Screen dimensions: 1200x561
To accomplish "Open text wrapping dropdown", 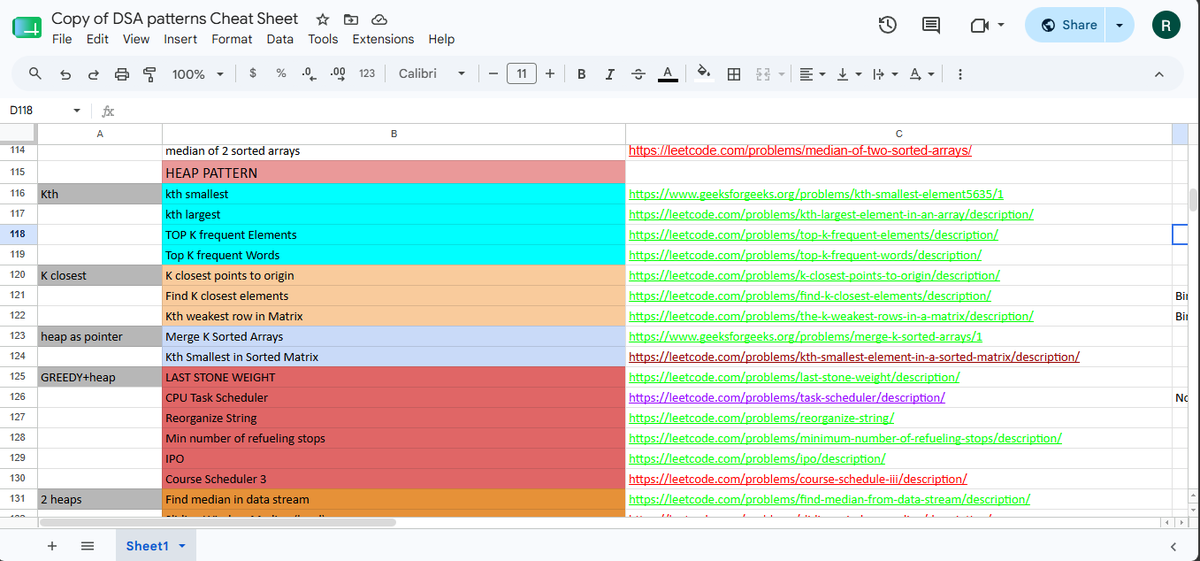I will click(885, 74).
